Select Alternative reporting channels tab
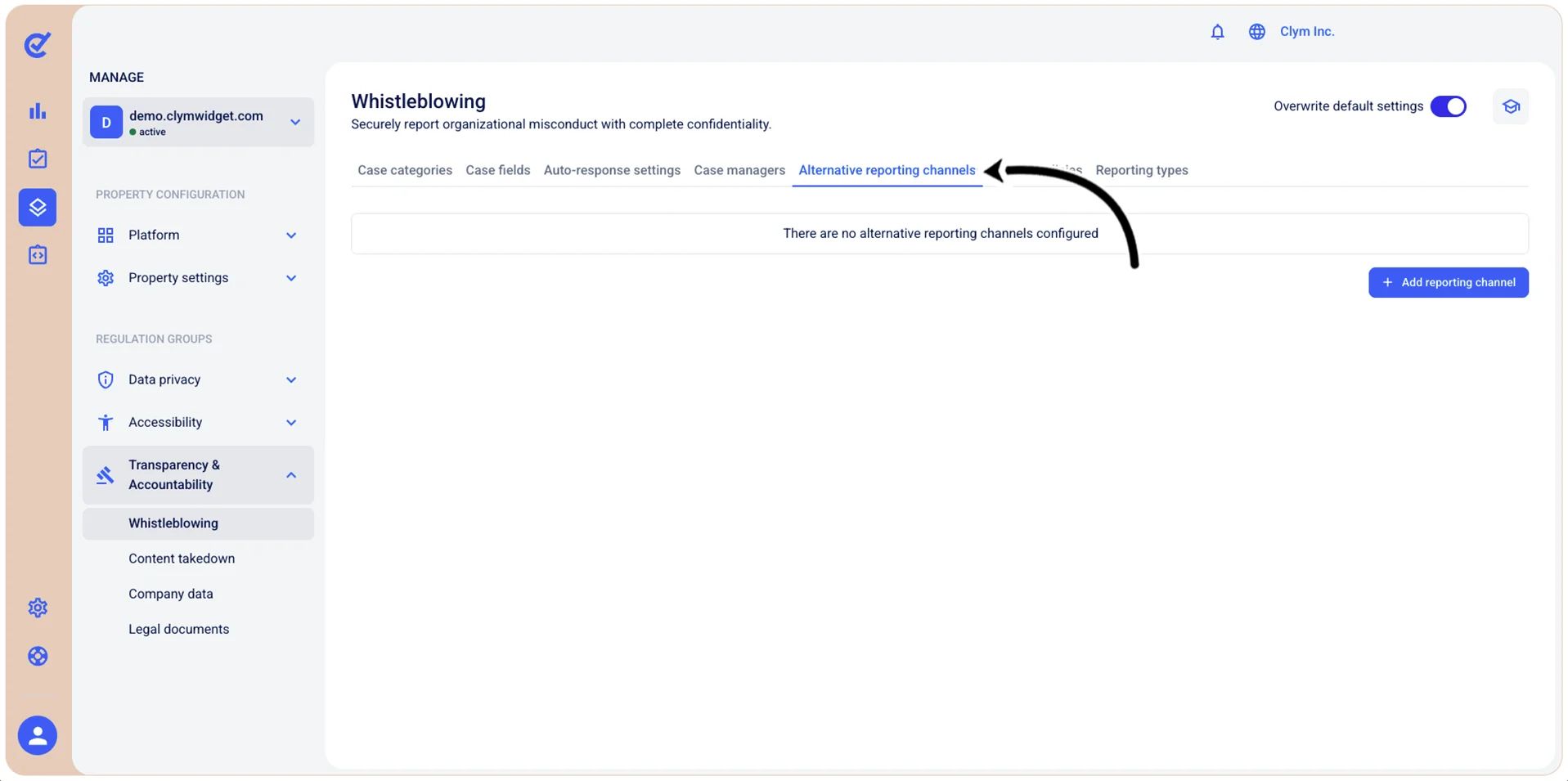 click(x=887, y=170)
